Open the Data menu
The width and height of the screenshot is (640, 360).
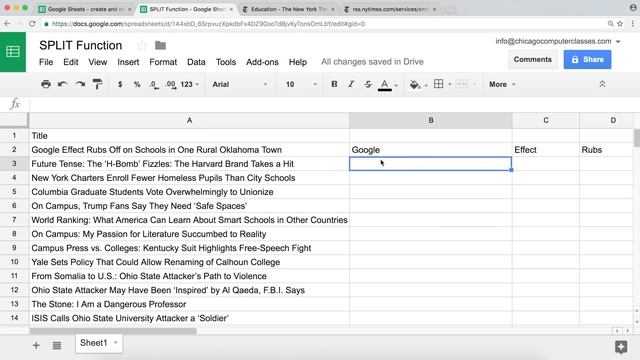coord(196,62)
